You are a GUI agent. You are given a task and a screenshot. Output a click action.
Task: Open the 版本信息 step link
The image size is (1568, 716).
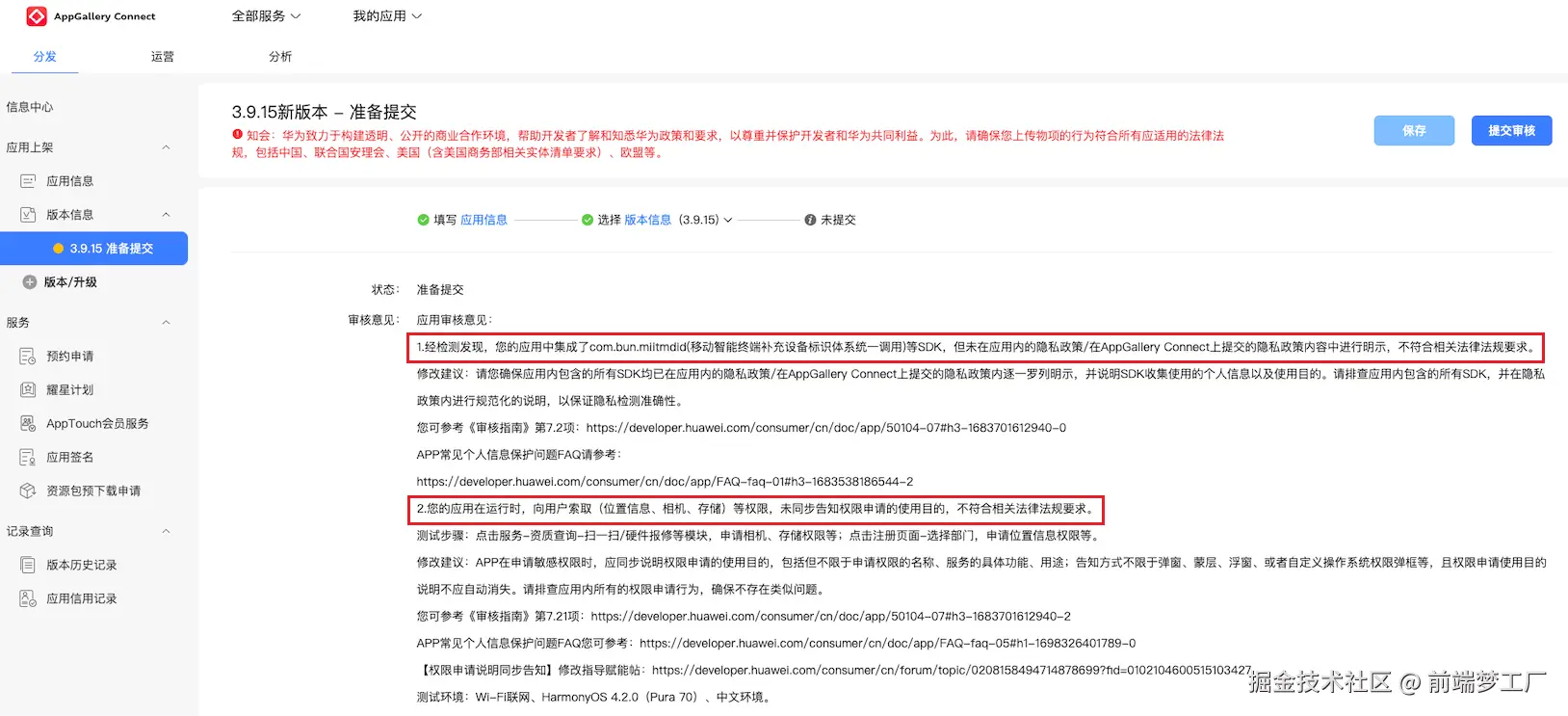(x=647, y=220)
